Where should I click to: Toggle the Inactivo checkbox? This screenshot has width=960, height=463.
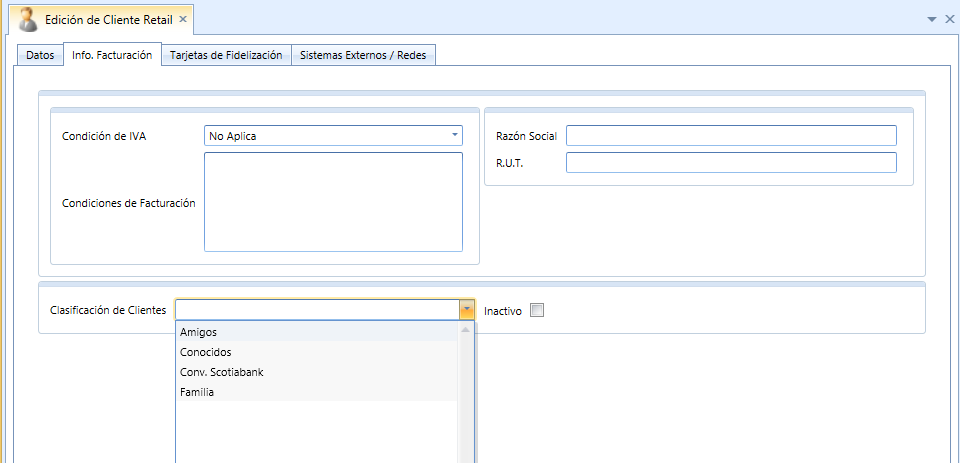coord(537,311)
